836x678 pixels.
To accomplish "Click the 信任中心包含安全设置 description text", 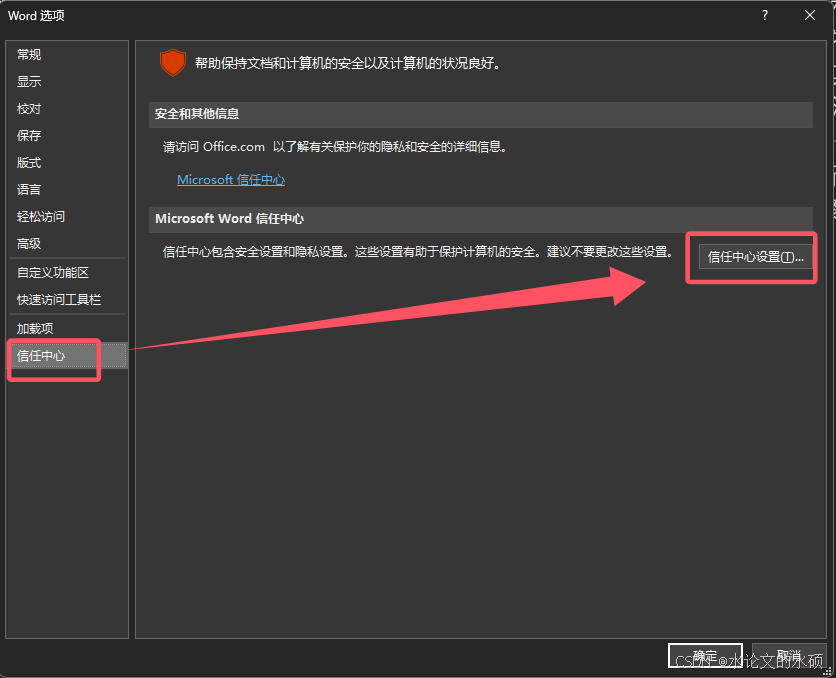I will click(417, 252).
